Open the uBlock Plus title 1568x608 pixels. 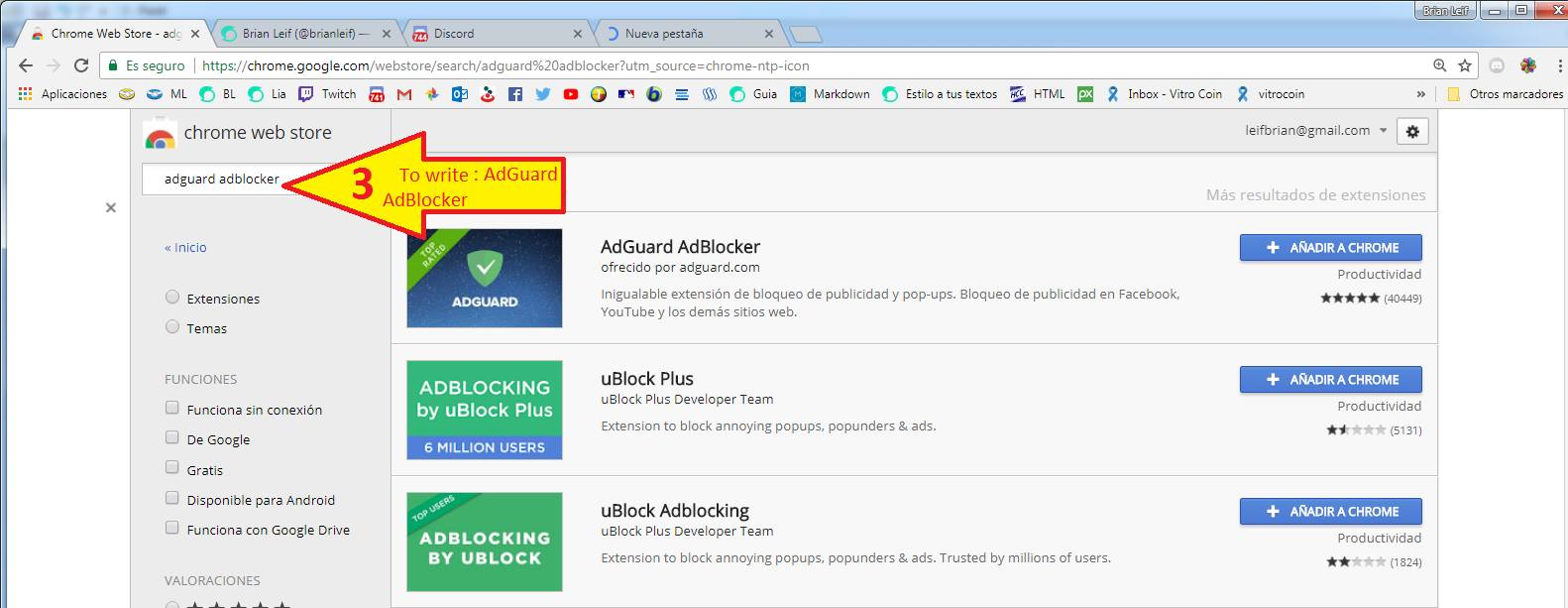647,379
